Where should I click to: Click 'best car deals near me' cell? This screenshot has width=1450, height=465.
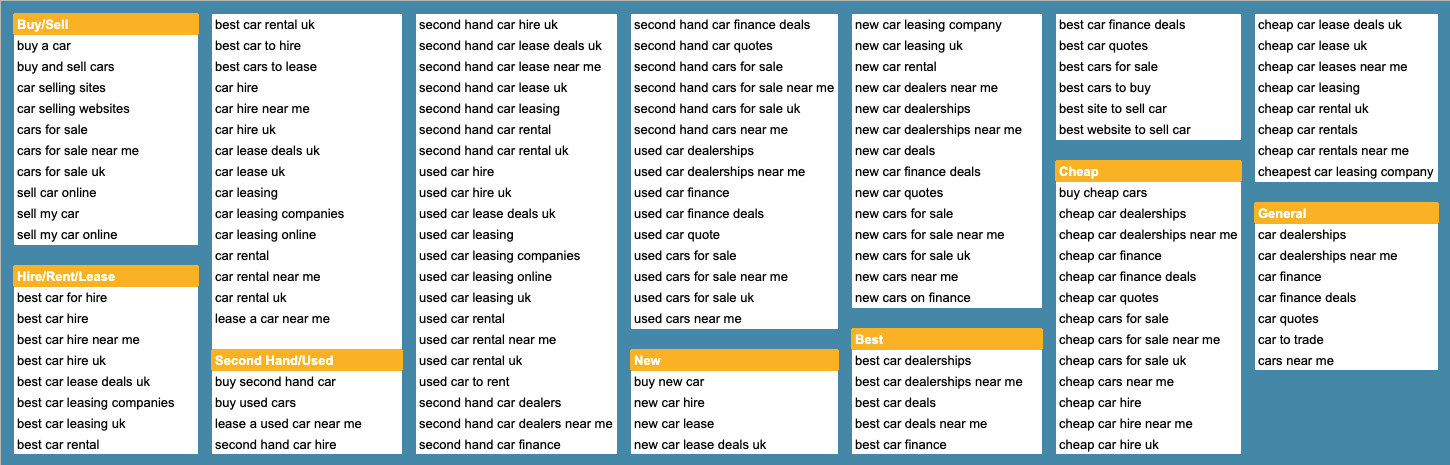coord(947,424)
